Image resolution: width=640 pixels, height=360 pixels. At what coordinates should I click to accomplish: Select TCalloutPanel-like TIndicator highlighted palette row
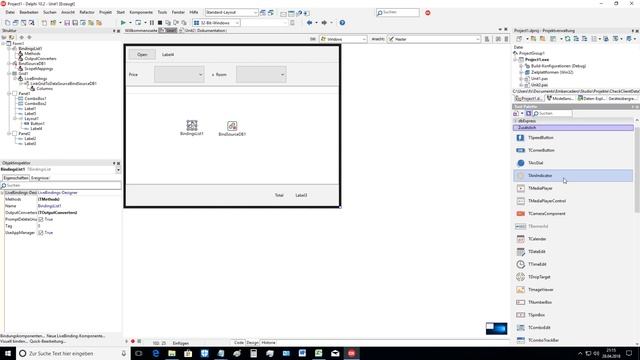point(573,176)
